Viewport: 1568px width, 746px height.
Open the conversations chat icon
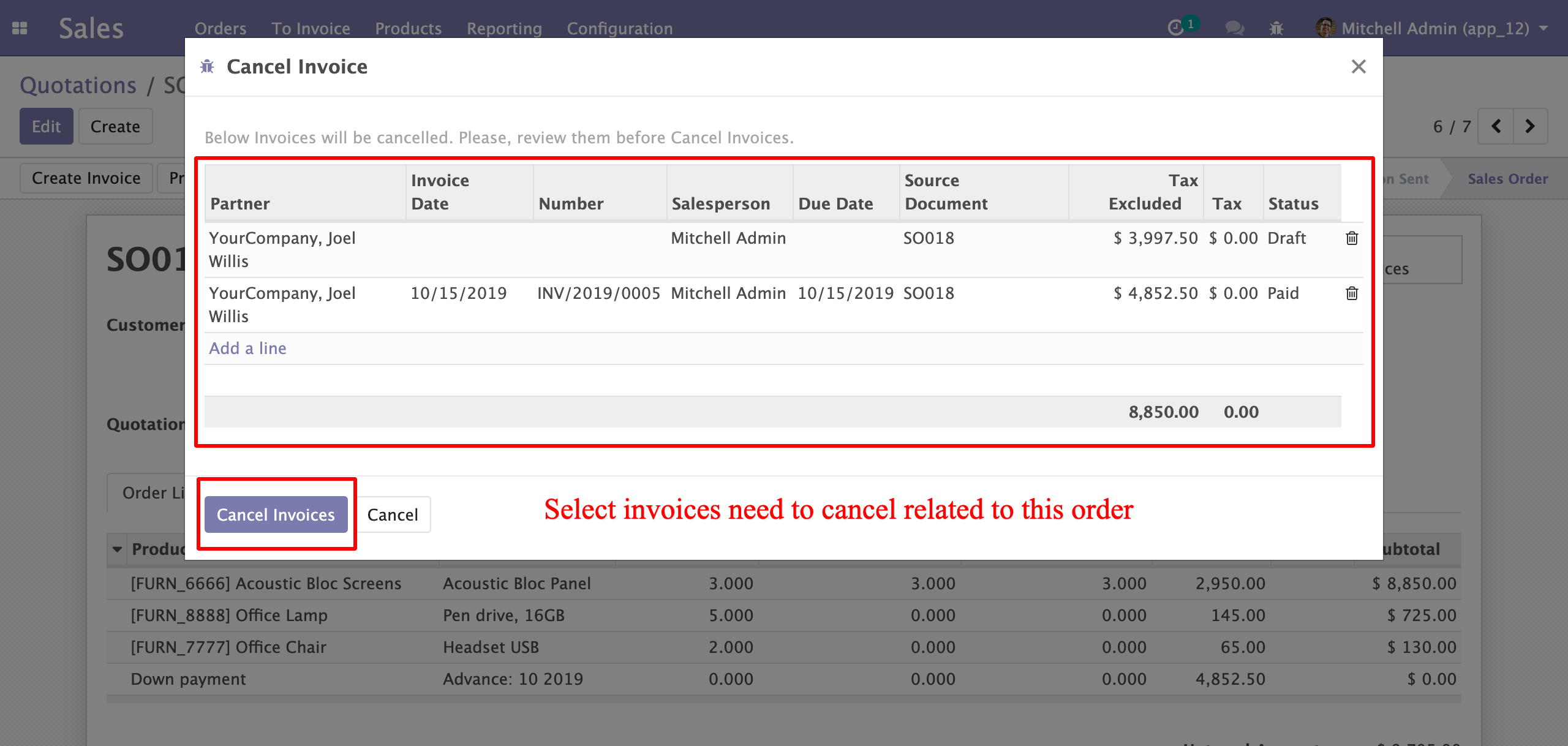pos(1234,28)
